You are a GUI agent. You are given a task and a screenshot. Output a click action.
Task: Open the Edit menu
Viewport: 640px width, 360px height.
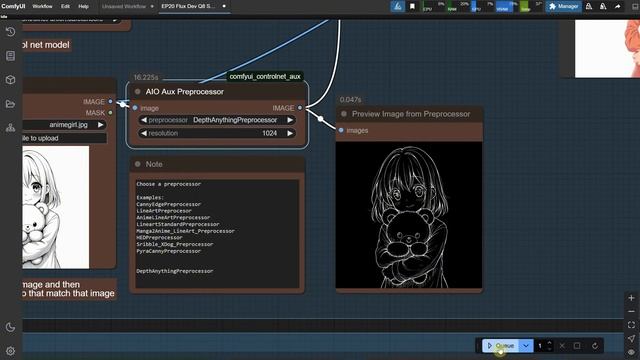click(x=65, y=7)
